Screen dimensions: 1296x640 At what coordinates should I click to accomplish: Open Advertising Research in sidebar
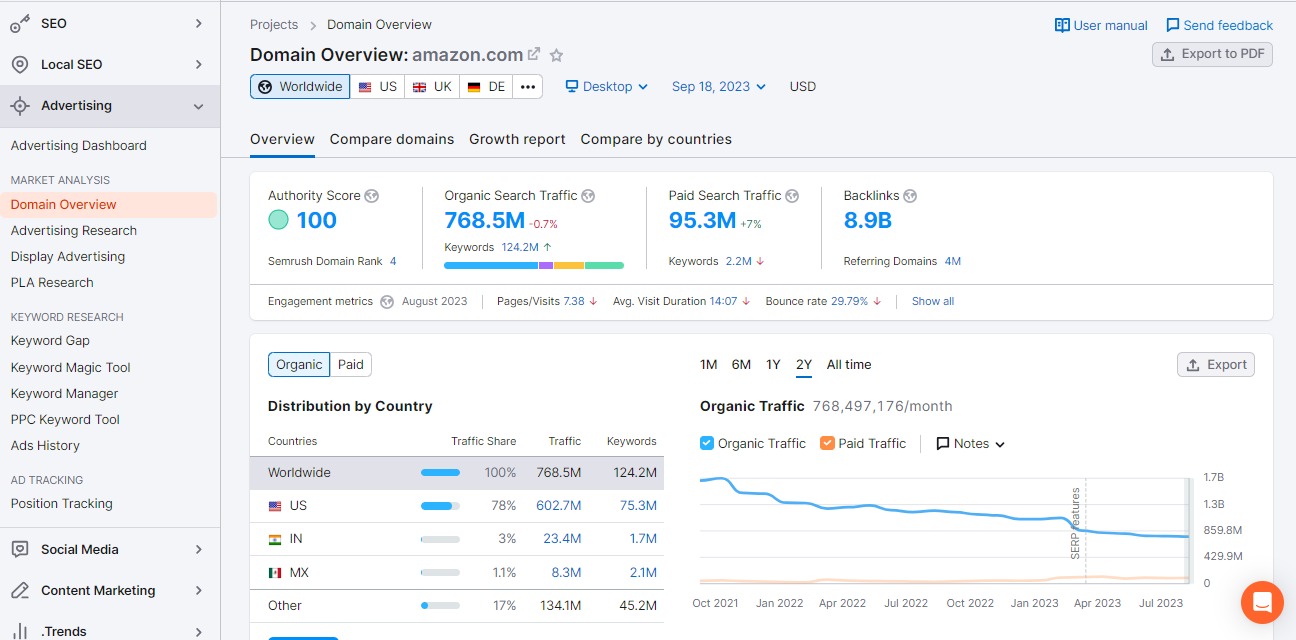(74, 231)
